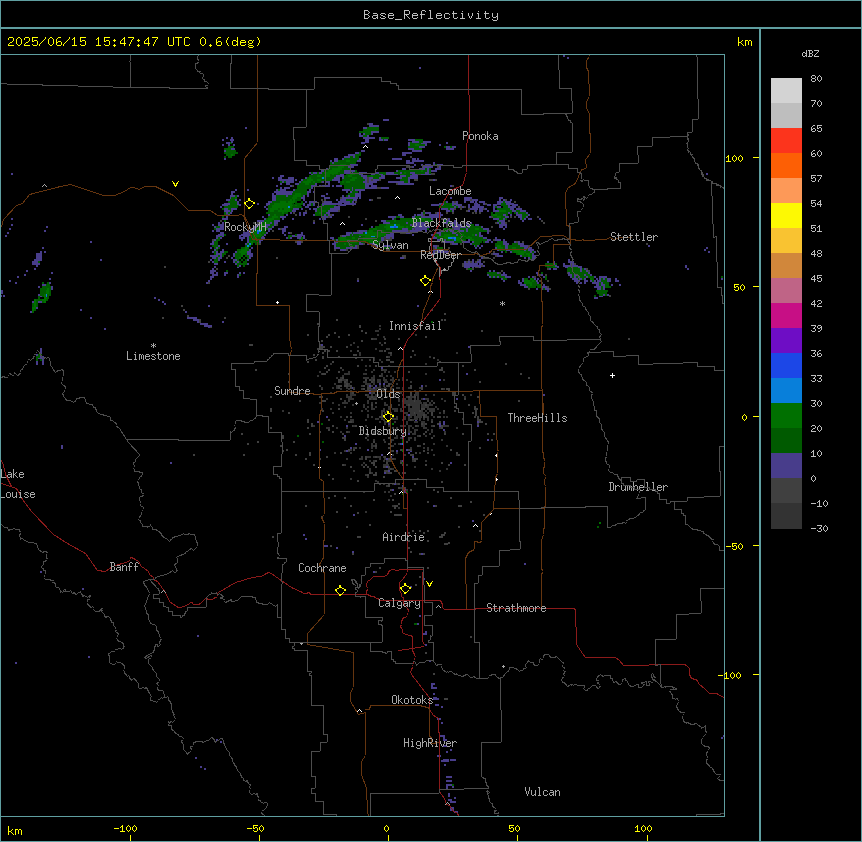Screen dimensions: 862x842
Task: Click the Sundre town label
Action: 292,391
